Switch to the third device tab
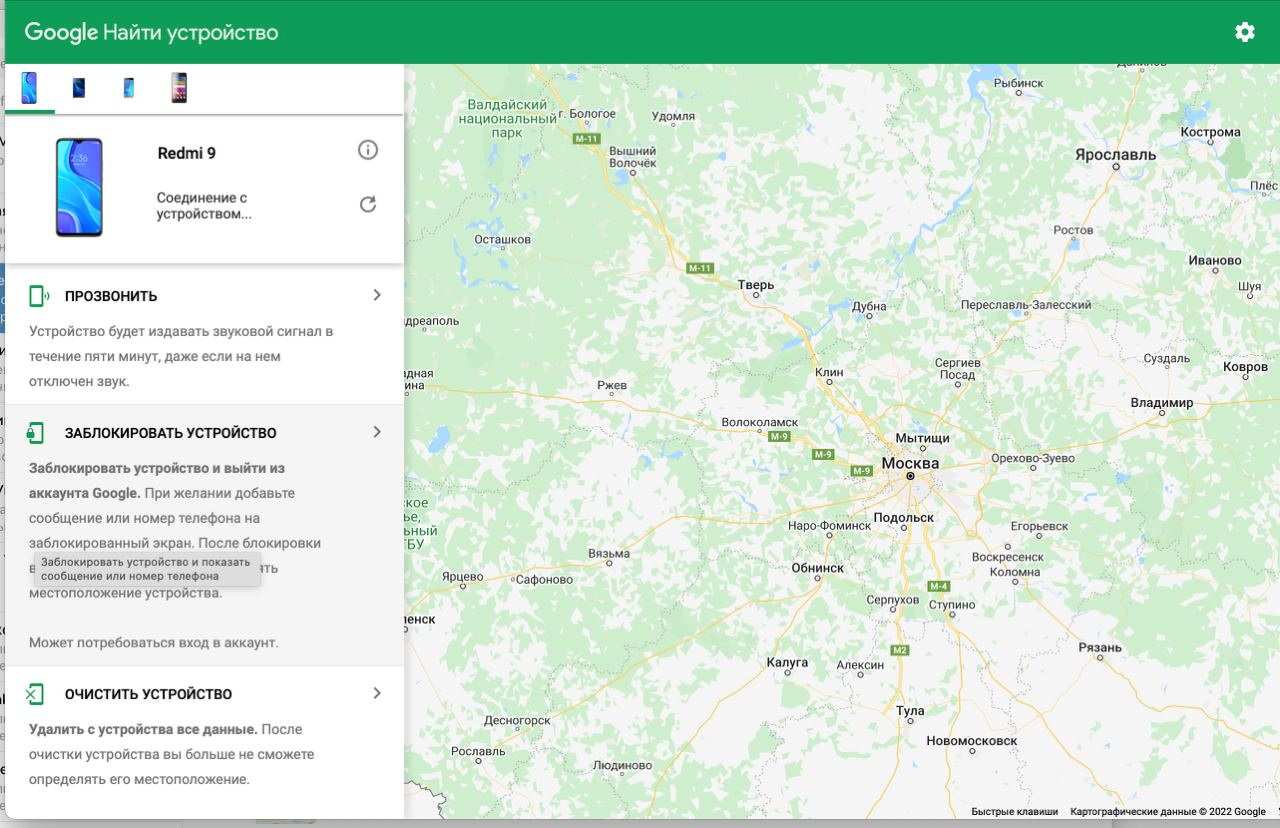1280x828 pixels. (129, 88)
